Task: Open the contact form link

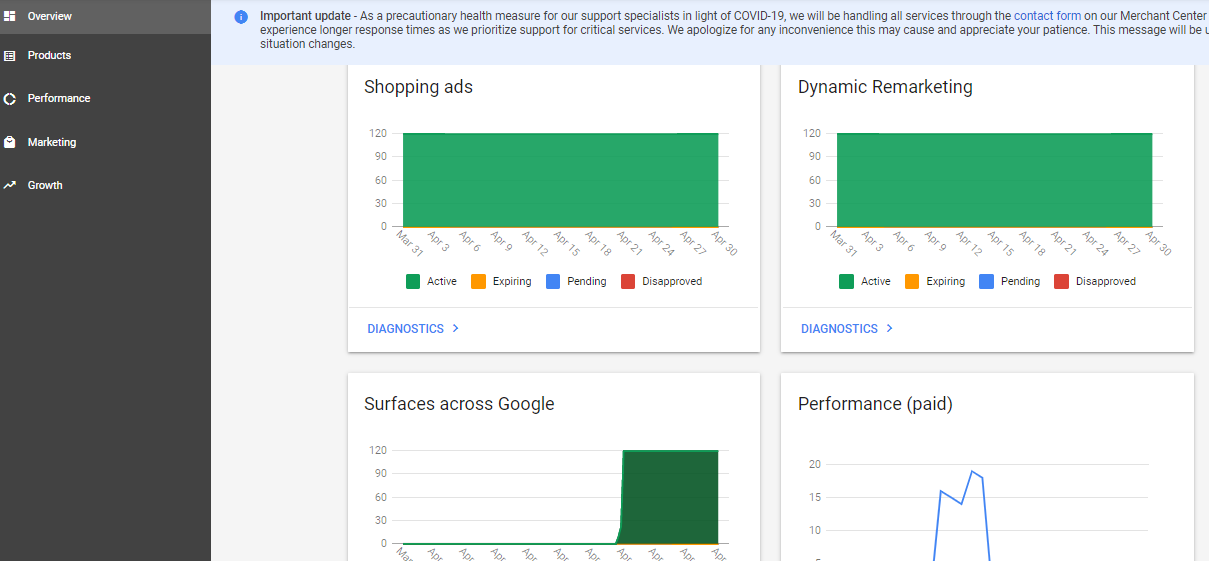Action: click(x=1047, y=16)
